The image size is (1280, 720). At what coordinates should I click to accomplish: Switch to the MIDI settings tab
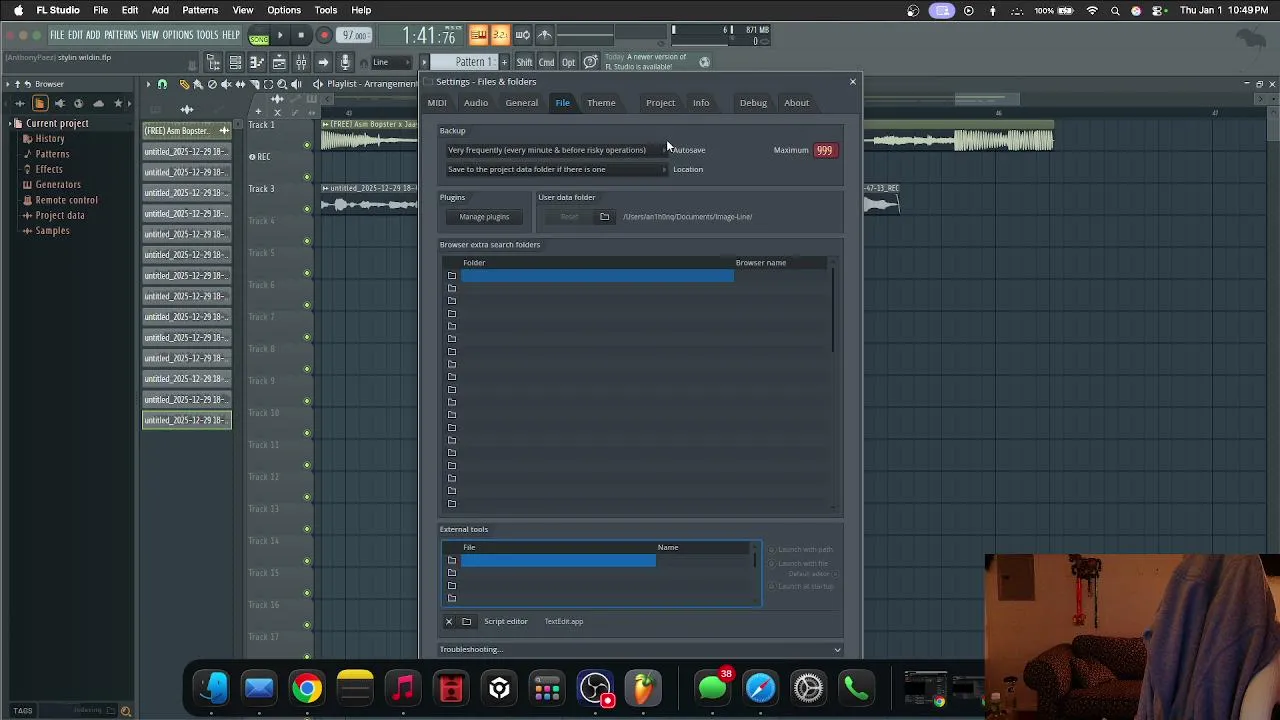(437, 103)
